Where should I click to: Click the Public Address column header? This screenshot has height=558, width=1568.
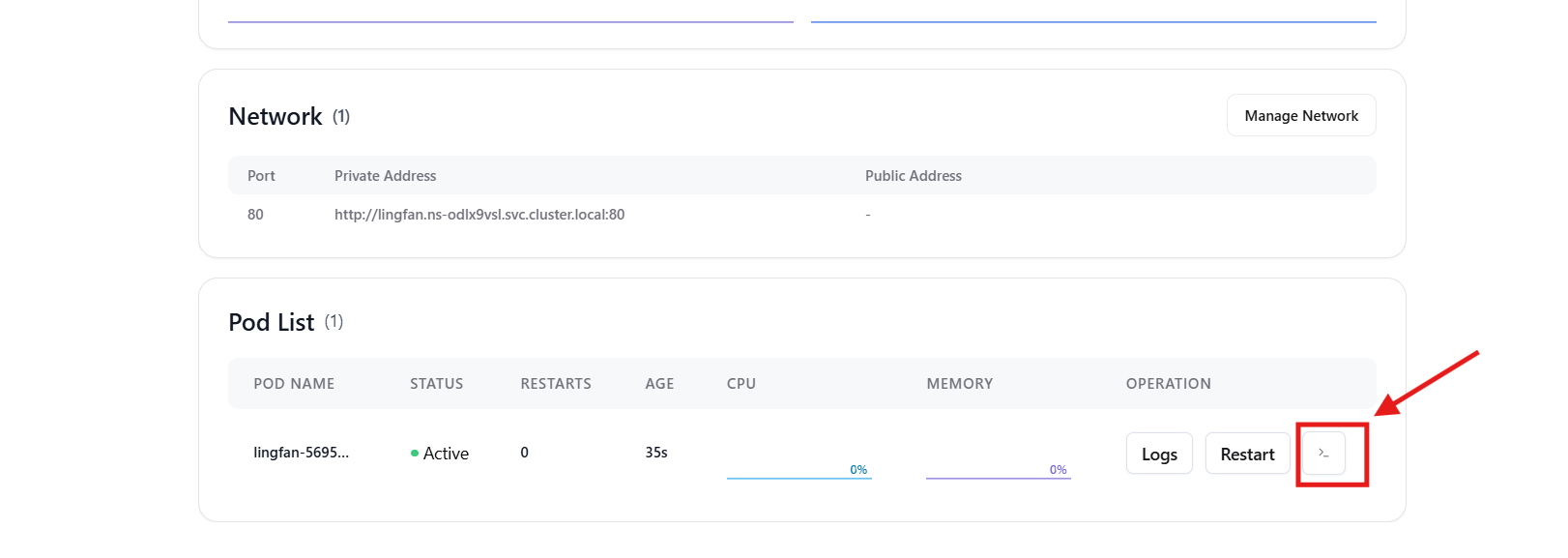pos(914,176)
